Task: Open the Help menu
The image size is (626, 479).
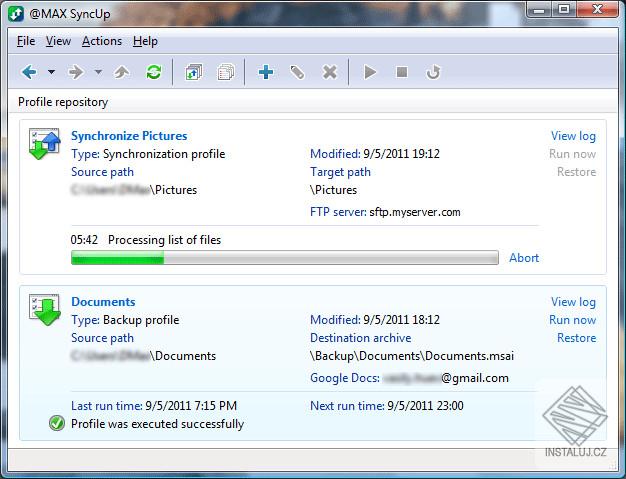Action: pyautogui.click(x=145, y=41)
